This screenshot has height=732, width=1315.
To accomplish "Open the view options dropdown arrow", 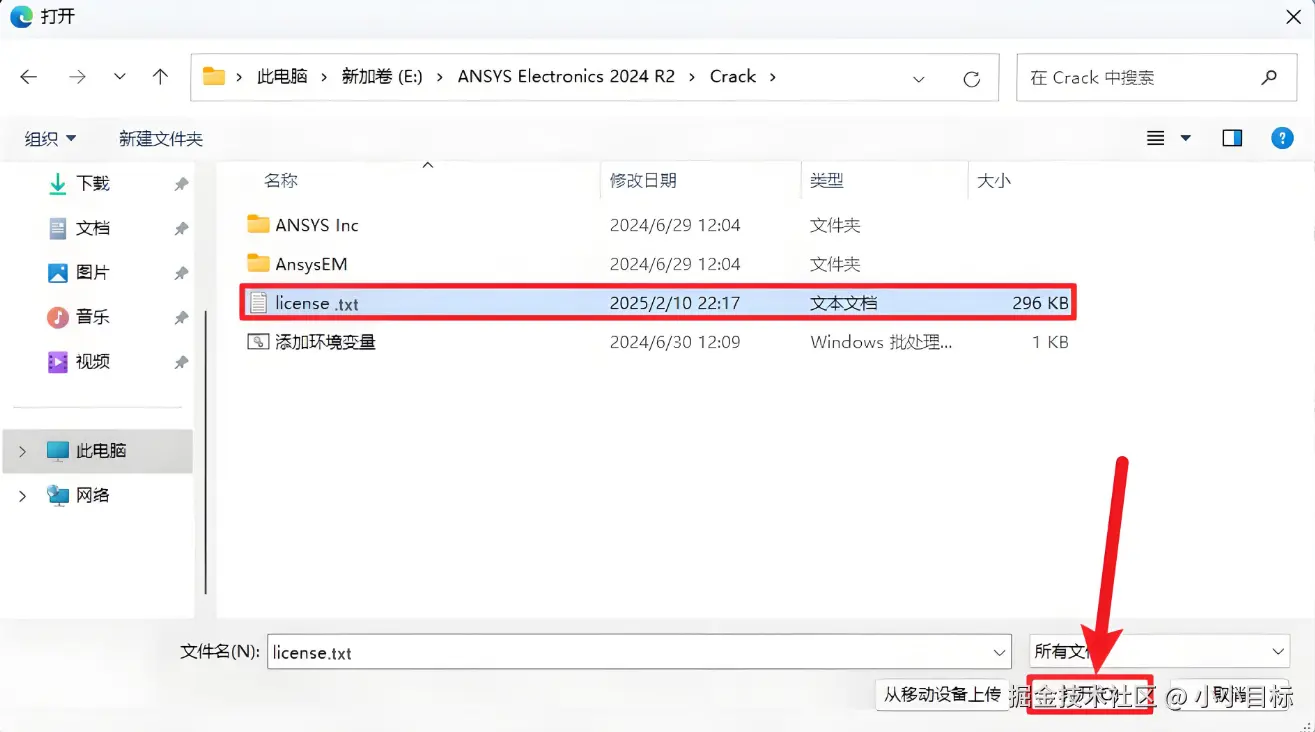I will 1186,138.
